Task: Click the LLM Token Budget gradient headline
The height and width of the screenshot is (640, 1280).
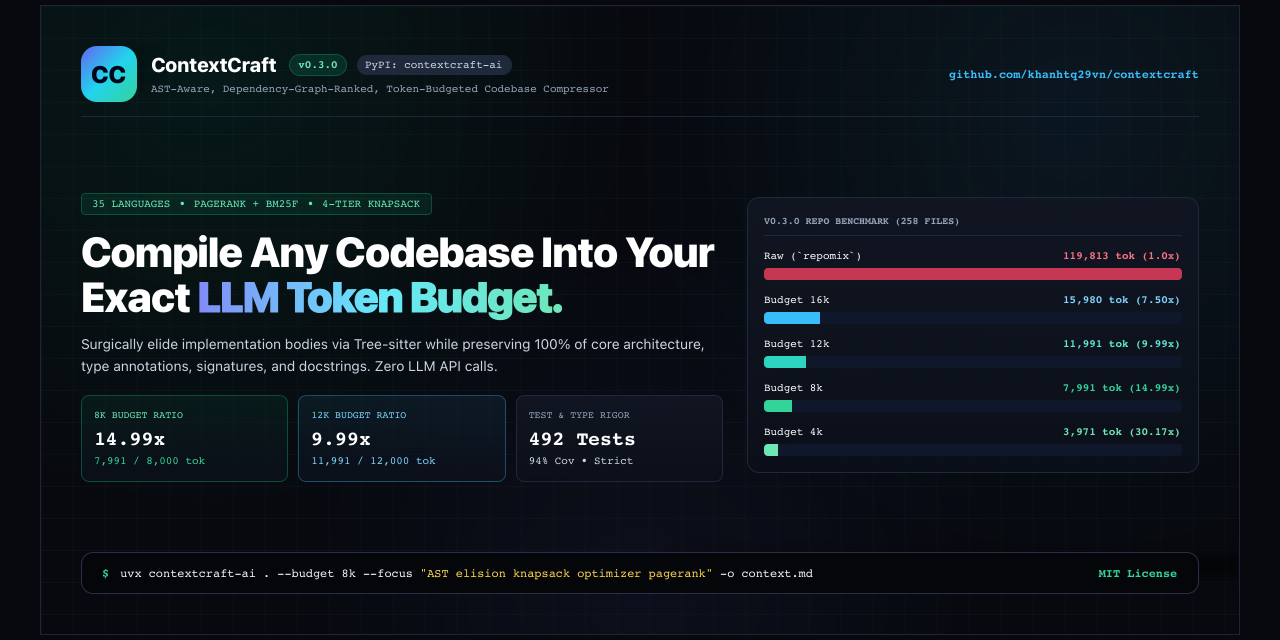Action: [x=380, y=298]
